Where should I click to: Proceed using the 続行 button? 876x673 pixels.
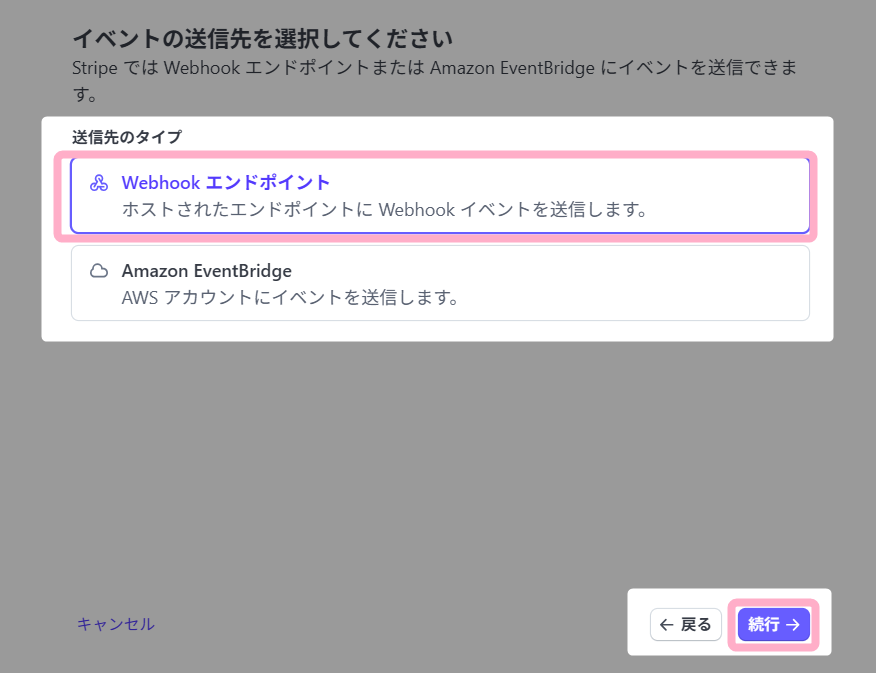(773, 625)
